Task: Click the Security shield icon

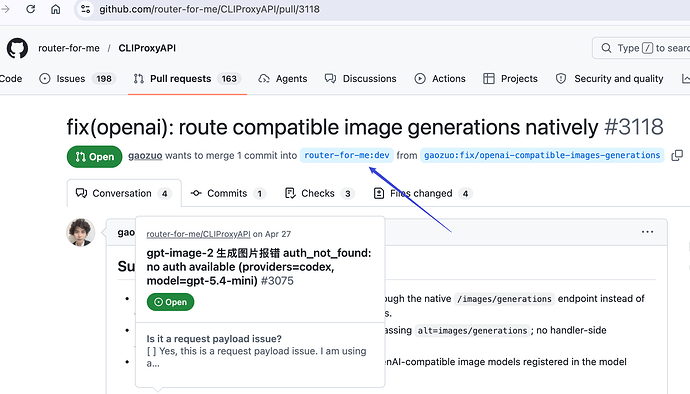Action: point(561,79)
